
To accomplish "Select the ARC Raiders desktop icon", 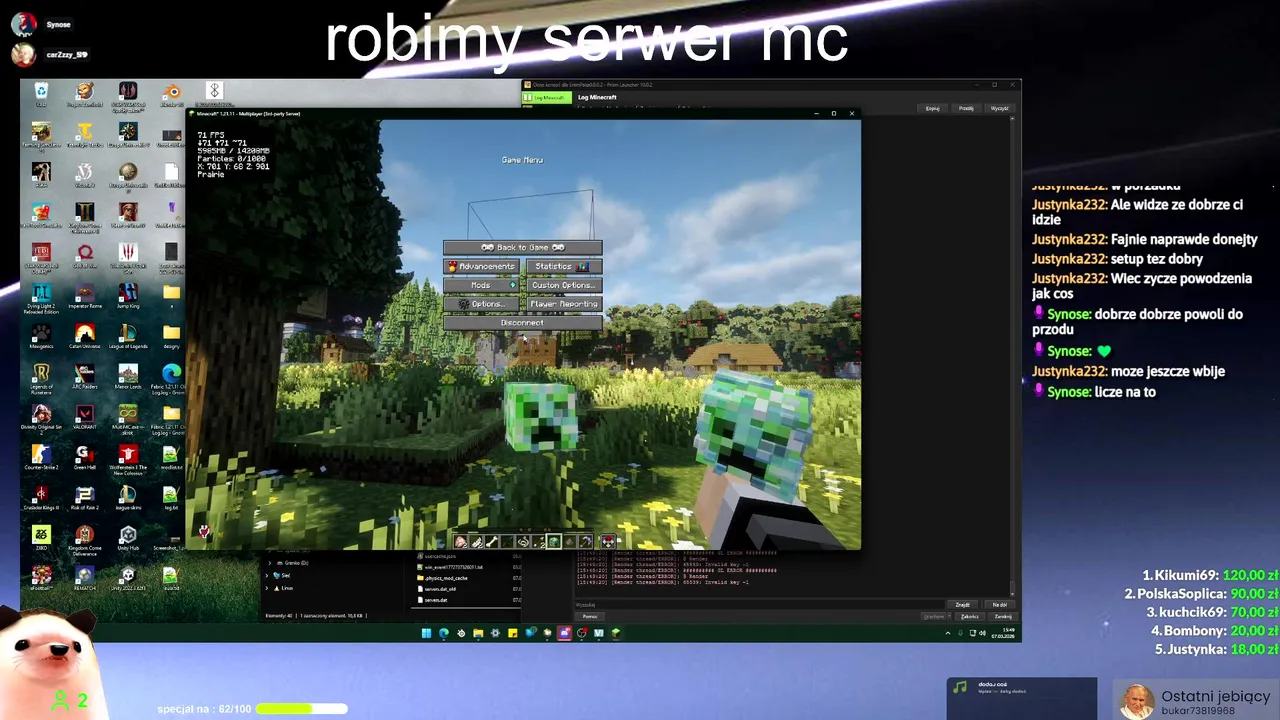I will coord(84,377).
